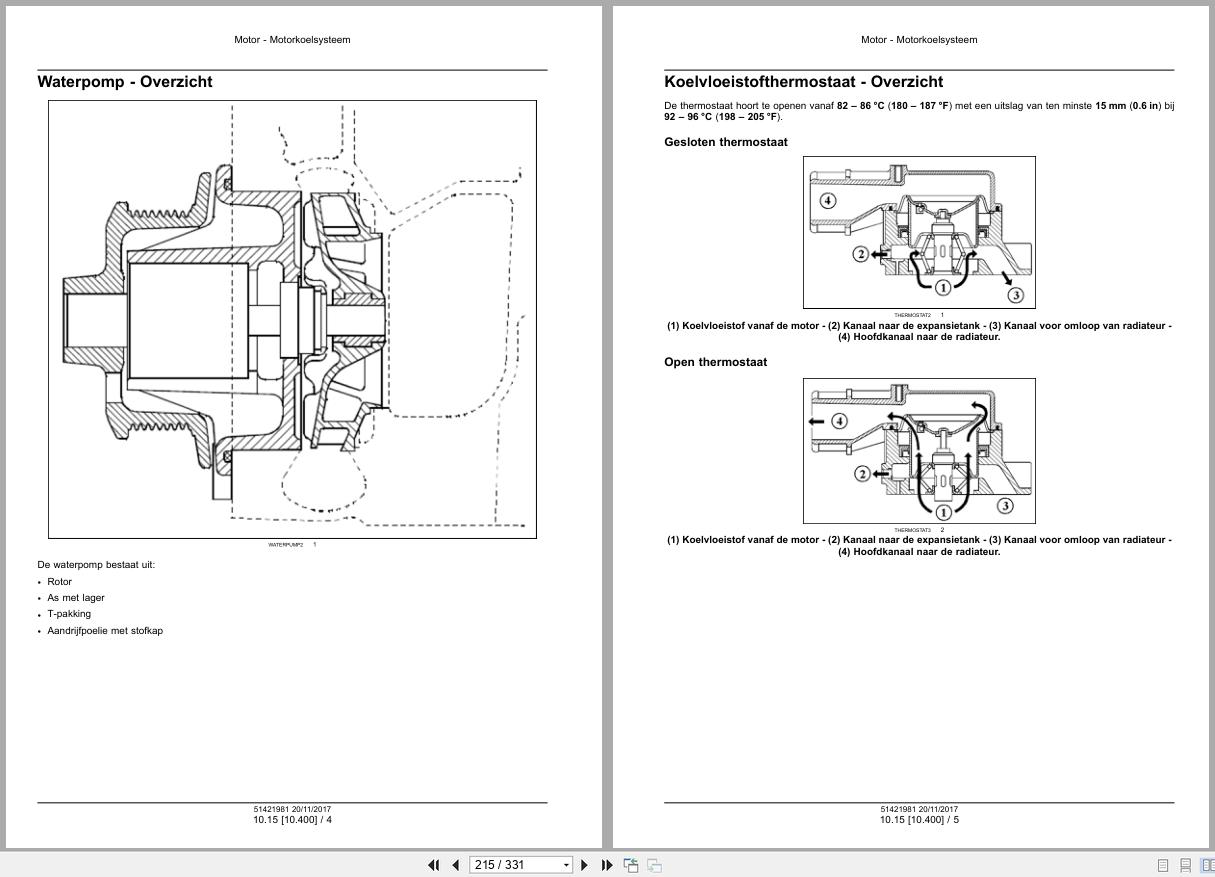
Task: Go to the next page
Action: click(x=585, y=865)
